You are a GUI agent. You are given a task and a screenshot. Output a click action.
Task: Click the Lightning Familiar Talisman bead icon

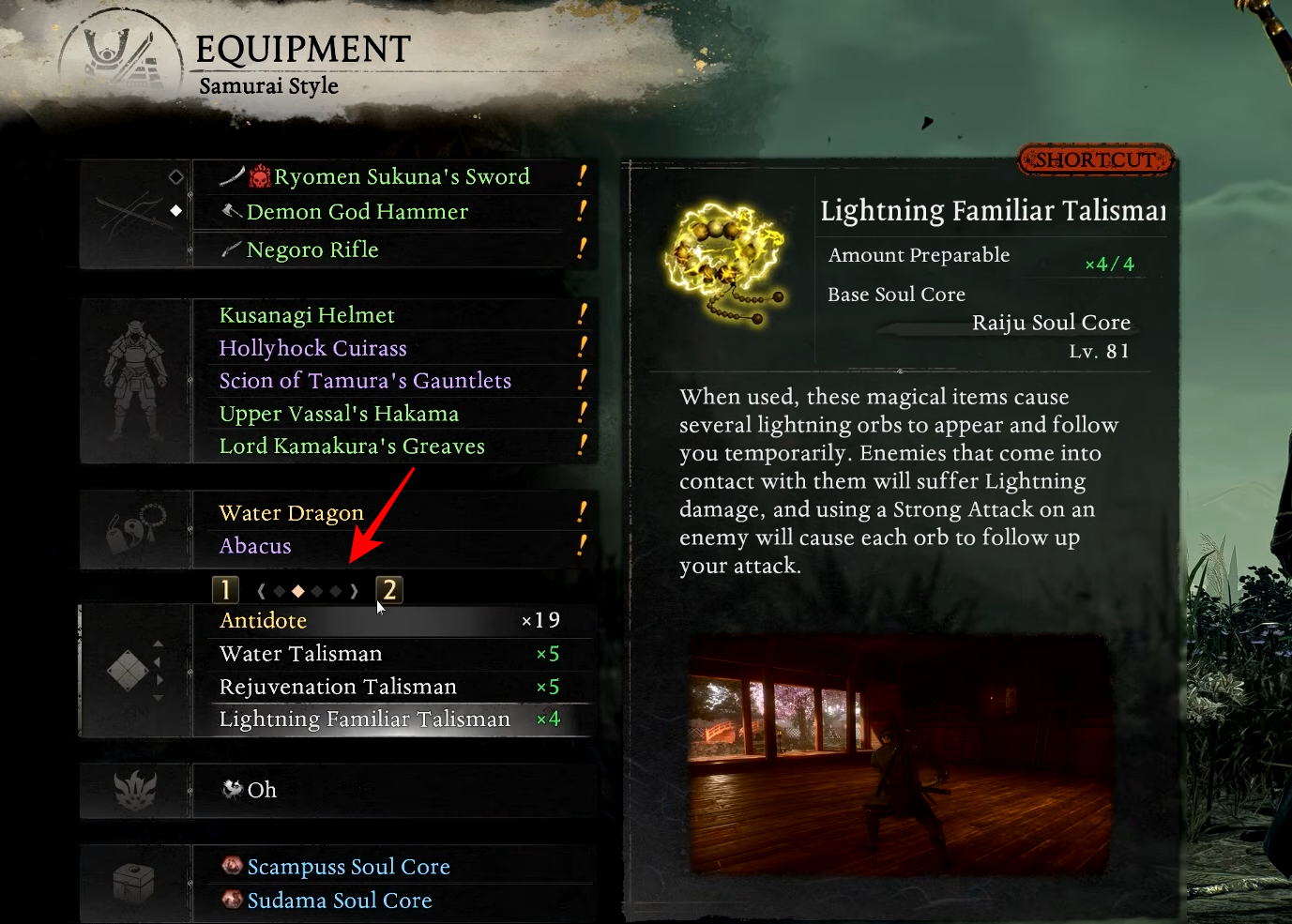[723, 263]
